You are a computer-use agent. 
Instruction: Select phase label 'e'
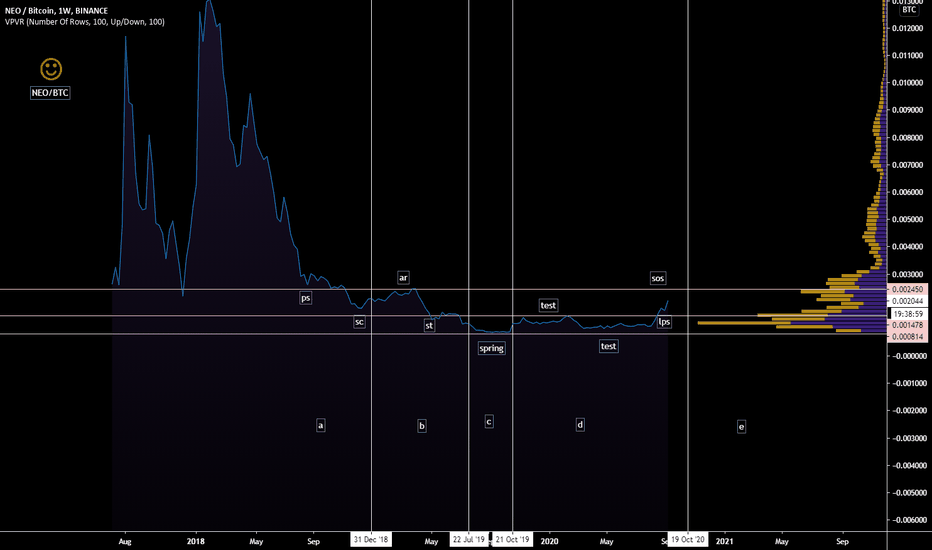click(741, 426)
